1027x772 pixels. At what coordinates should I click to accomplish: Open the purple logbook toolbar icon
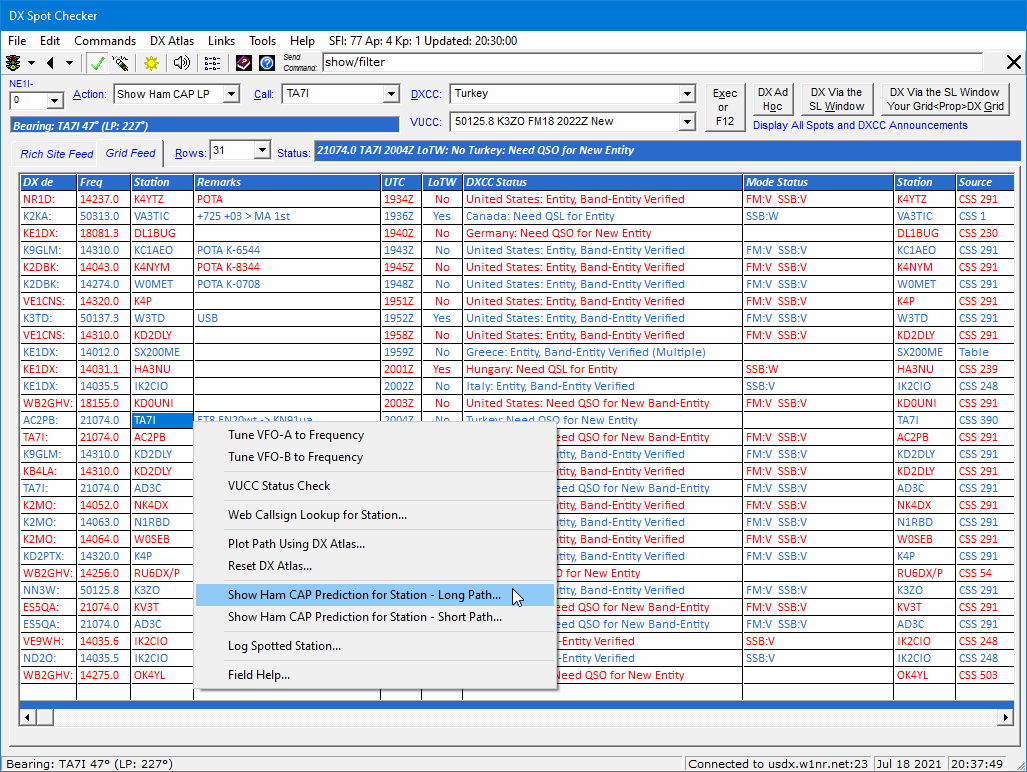click(x=243, y=62)
